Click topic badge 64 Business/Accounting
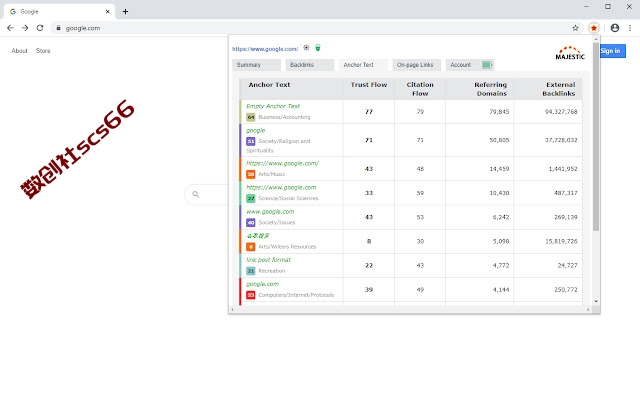640x400 pixels. point(251,117)
